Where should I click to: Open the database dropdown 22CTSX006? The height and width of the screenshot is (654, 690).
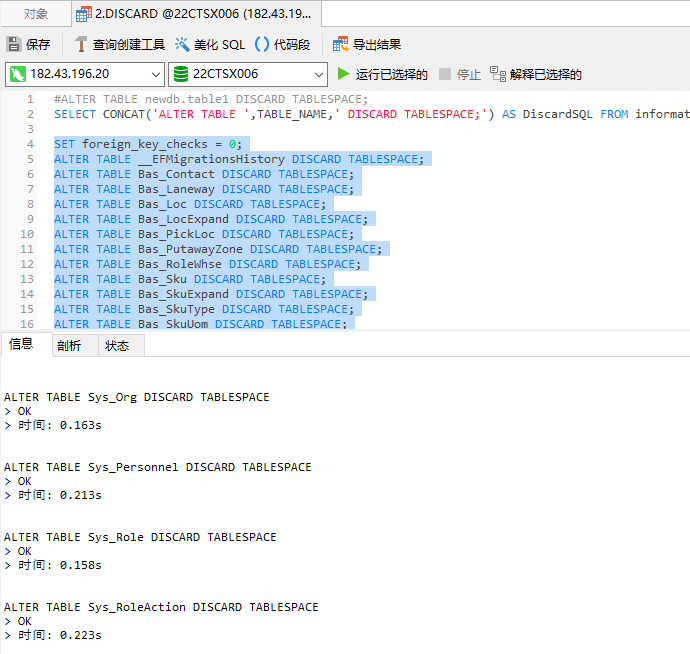[248, 74]
